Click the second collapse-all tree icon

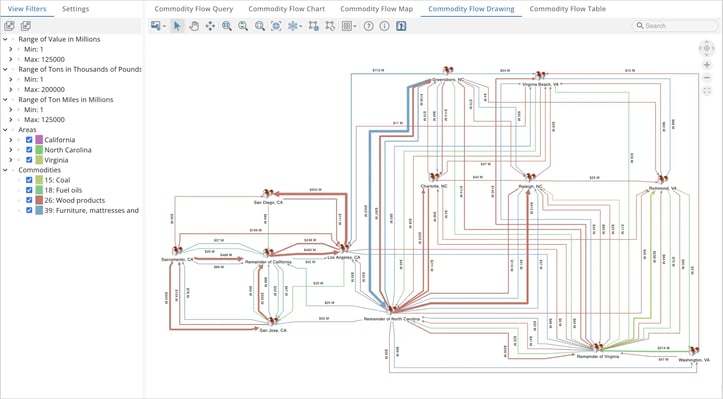pyautogui.click(x=26, y=26)
